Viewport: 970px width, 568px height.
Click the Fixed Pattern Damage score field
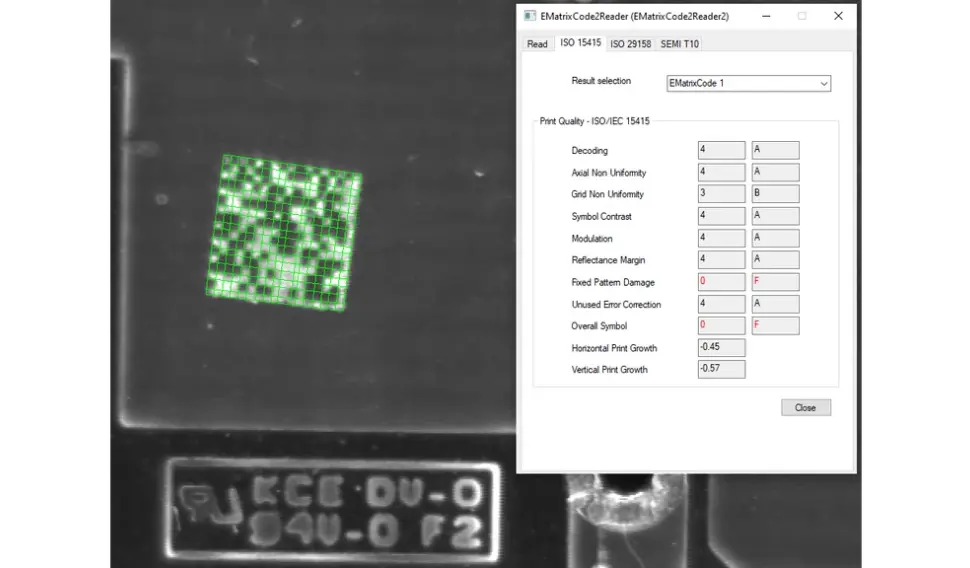pyautogui.click(x=721, y=282)
